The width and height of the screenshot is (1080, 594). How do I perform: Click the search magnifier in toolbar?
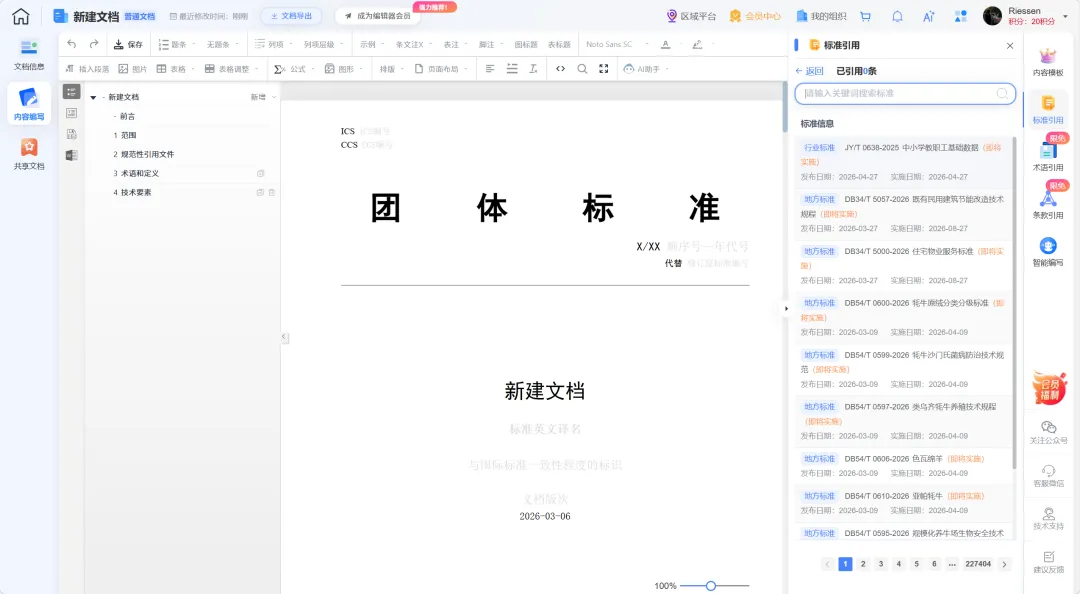[582, 69]
